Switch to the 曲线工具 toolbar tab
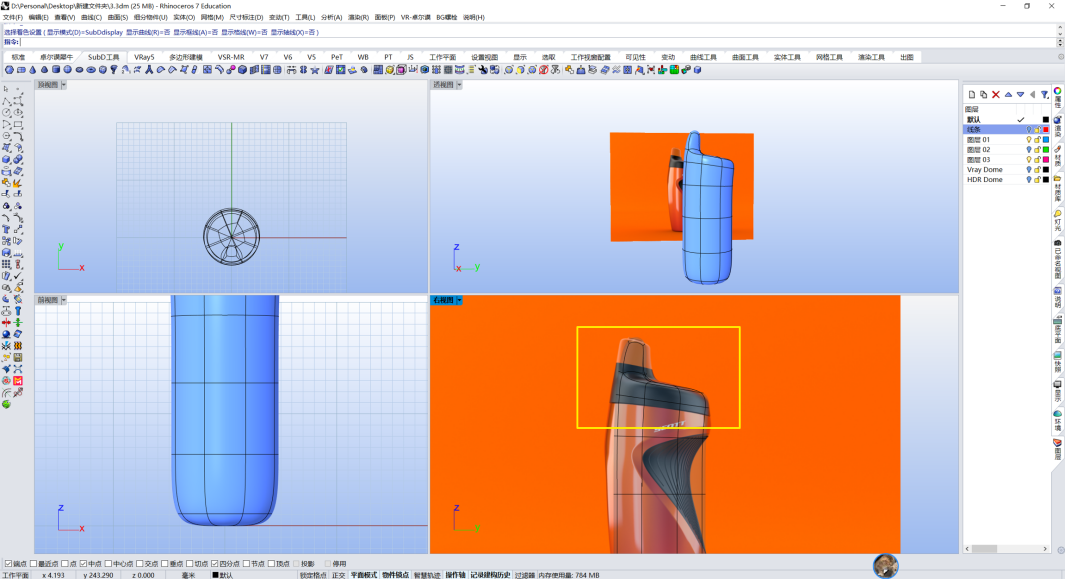This screenshot has width=1065, height=579. pyautogui.click(x=703, y=57)
